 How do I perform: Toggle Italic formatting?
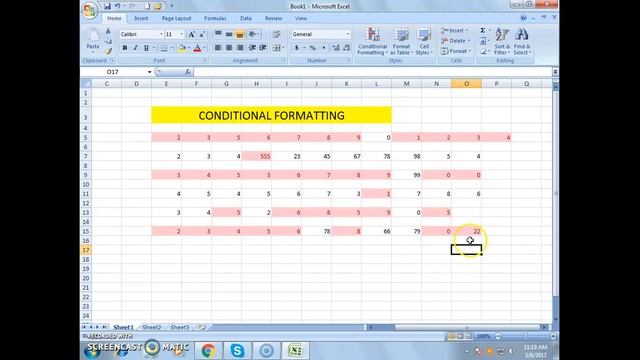135,48
